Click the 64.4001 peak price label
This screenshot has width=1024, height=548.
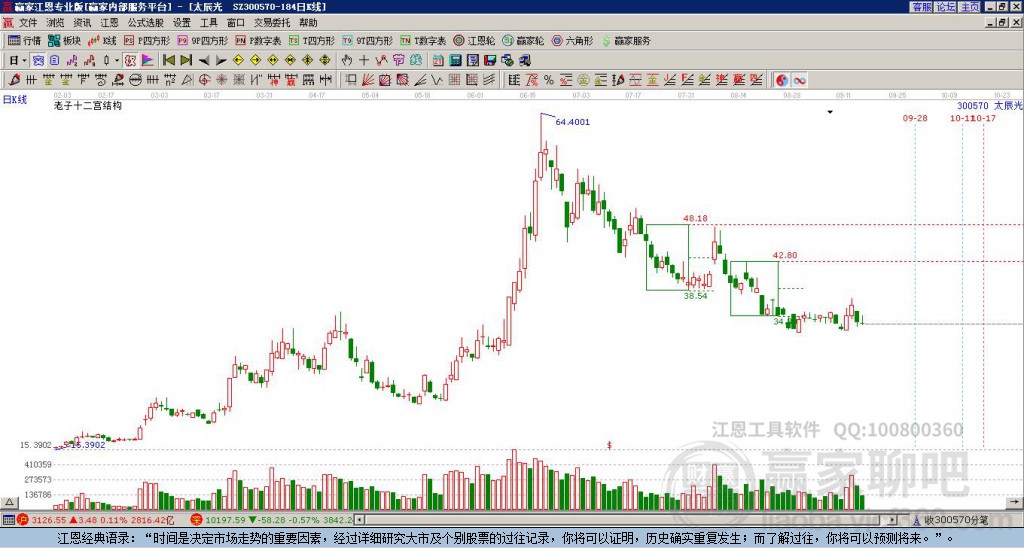(x=573, y=121)
